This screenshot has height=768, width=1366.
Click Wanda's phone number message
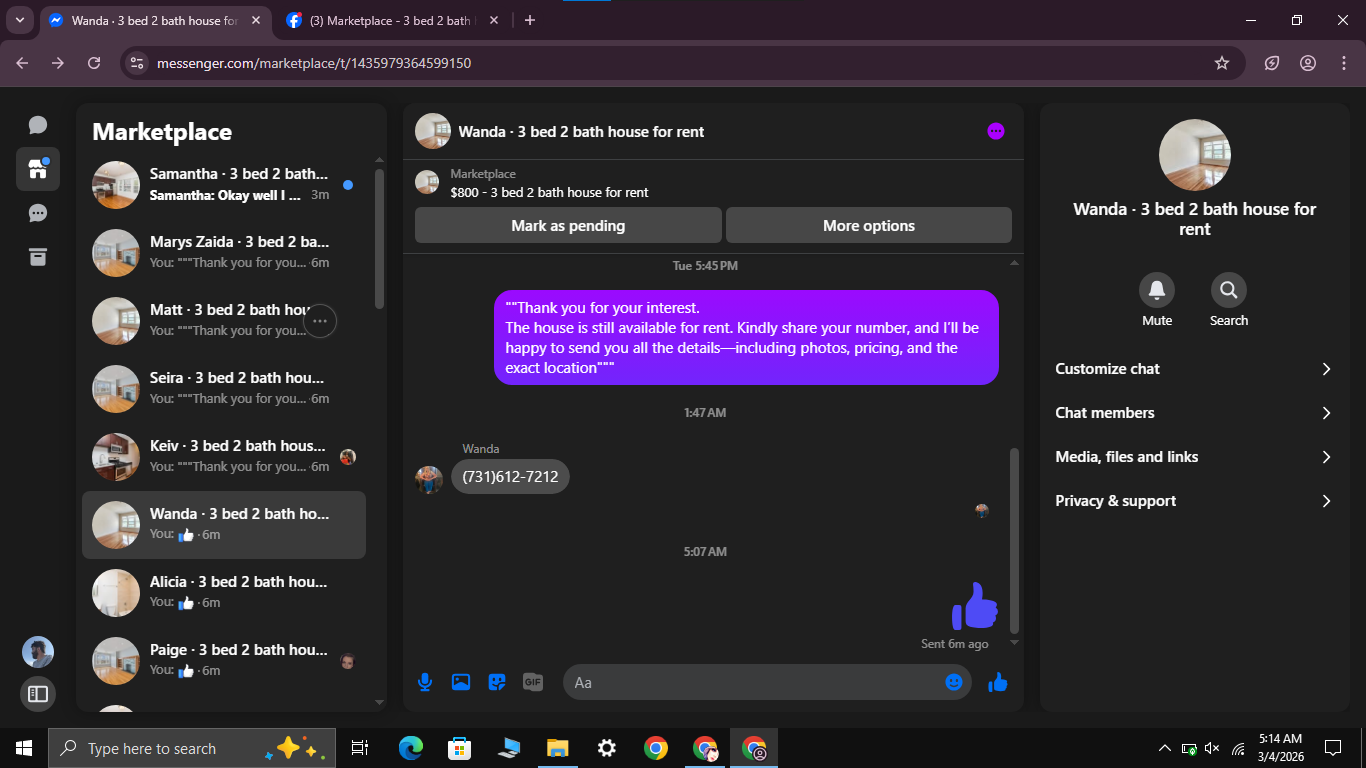510,477
